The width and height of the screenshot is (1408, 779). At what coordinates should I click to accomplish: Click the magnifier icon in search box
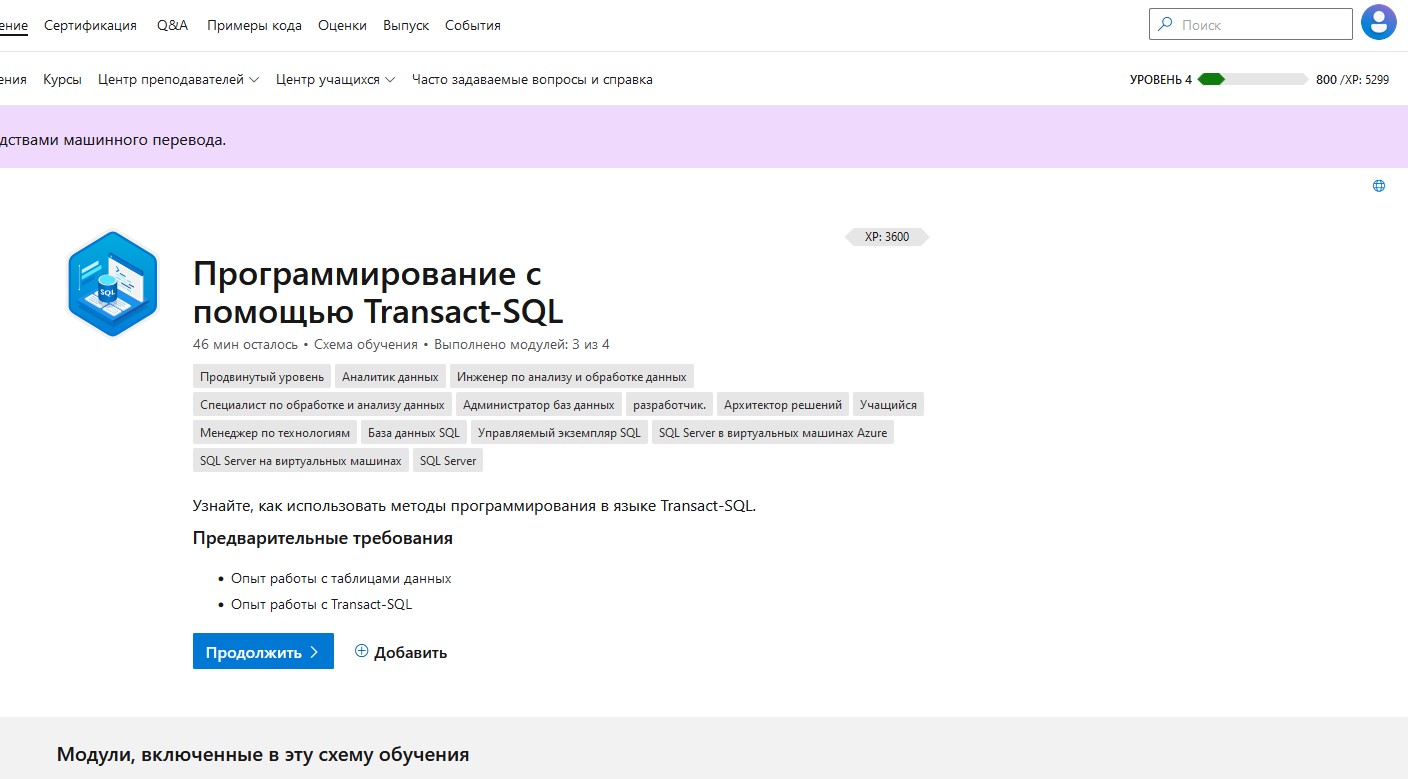point(1166,24)
